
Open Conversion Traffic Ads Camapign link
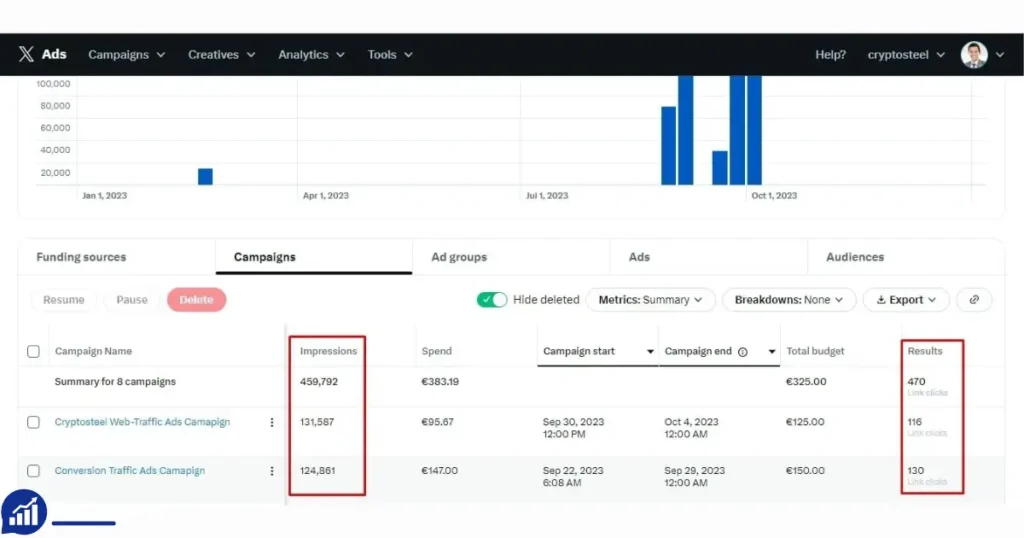pos(129,471)
